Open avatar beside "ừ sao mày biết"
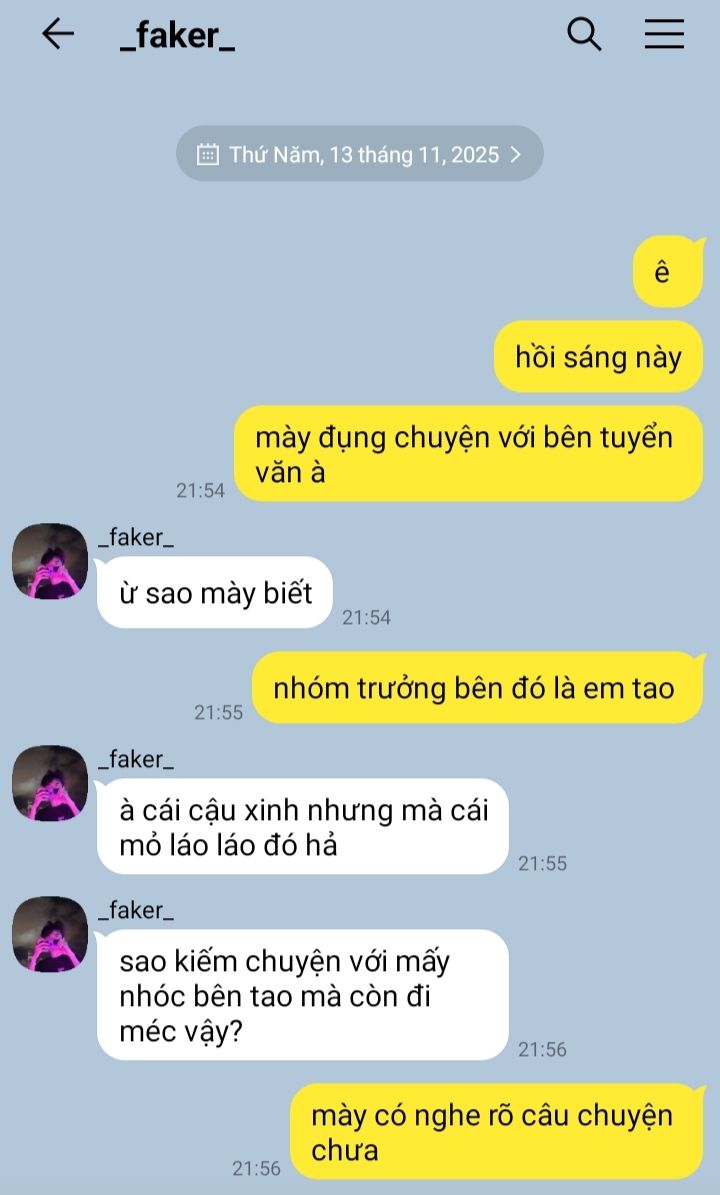Viewport: 720px width, 1195px height. click(x=50, y=562)
